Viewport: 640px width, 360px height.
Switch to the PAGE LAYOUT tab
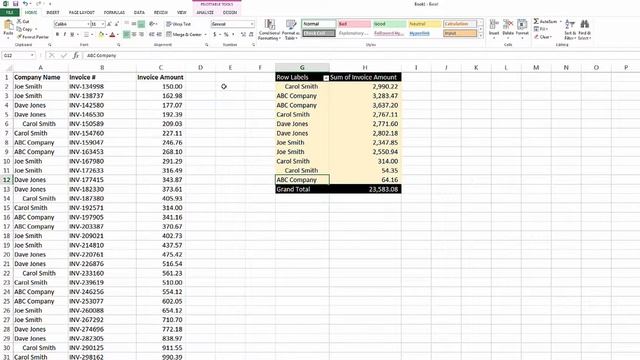(x=82, y=13)
